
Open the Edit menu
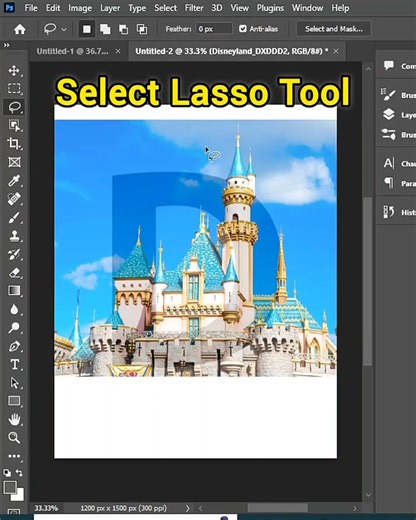[x=53, y=8]
